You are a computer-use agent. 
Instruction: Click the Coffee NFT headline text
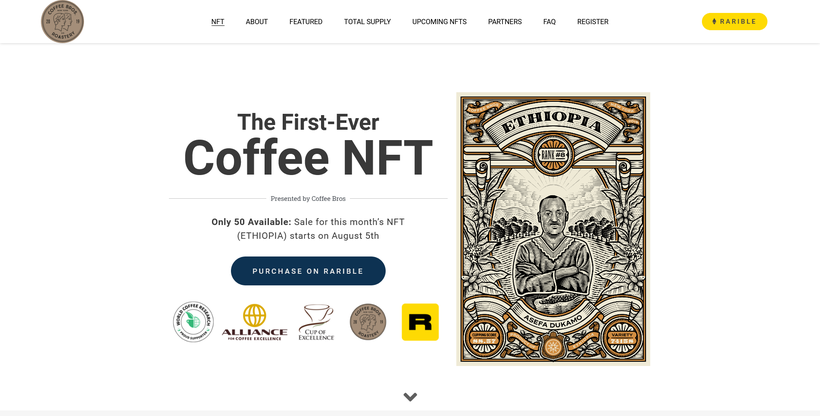coord(308,158)
